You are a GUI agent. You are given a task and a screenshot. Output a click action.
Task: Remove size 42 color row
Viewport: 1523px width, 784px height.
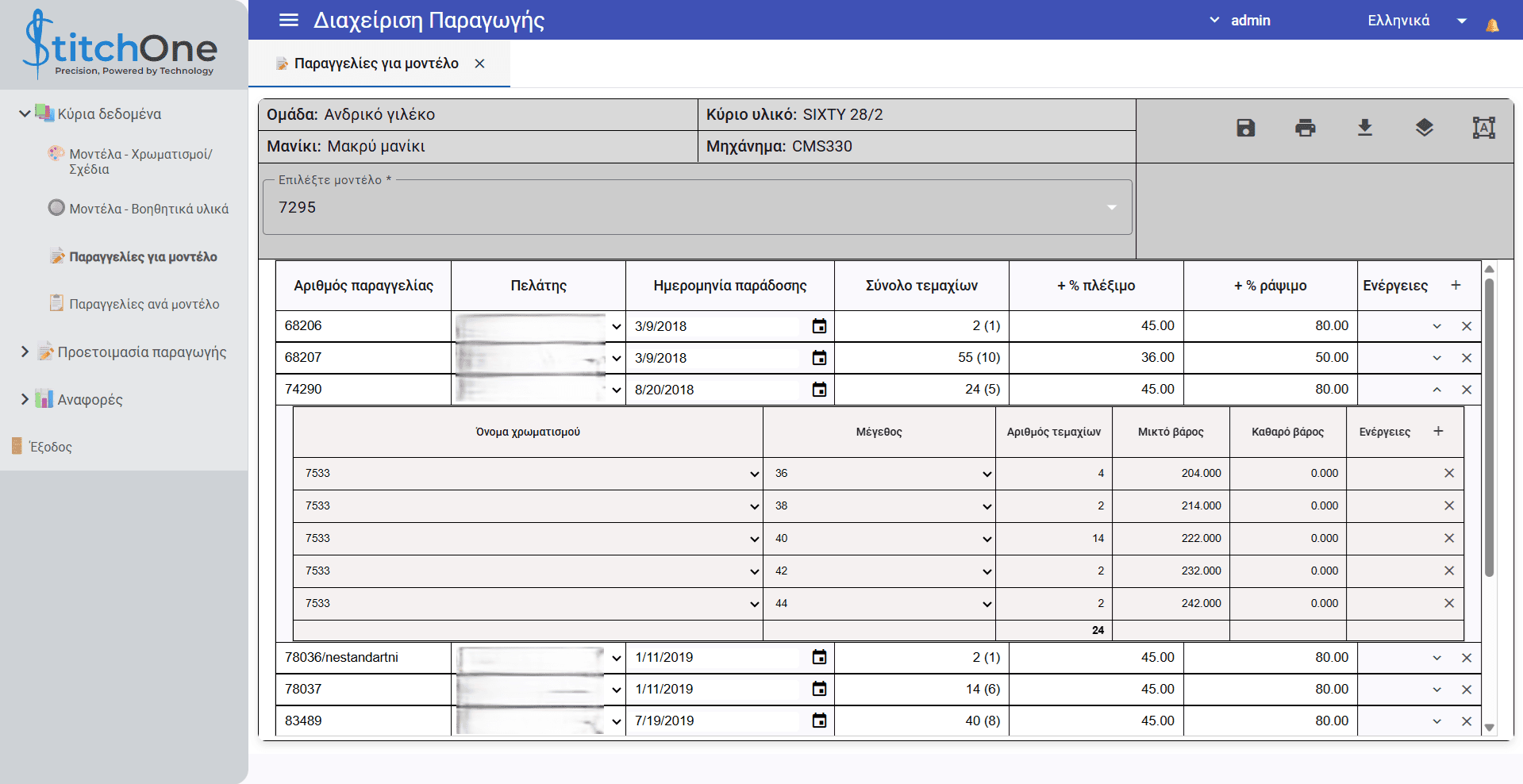pyautogui.click(x=1449, y=571)
